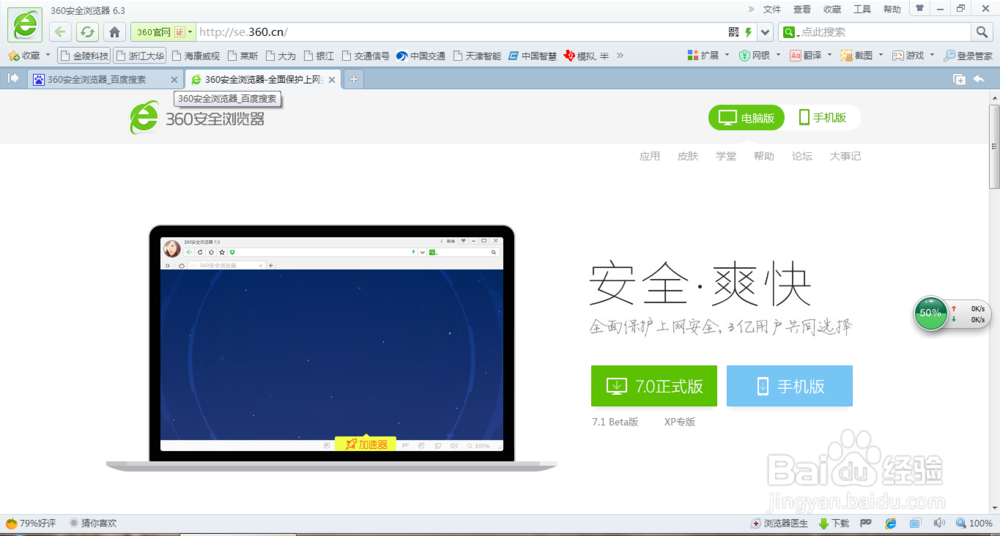Viewport: 1000px width, 536px height.
Task: Restore the closed tab with undo arrow
Action: click(x=979, y=79)
